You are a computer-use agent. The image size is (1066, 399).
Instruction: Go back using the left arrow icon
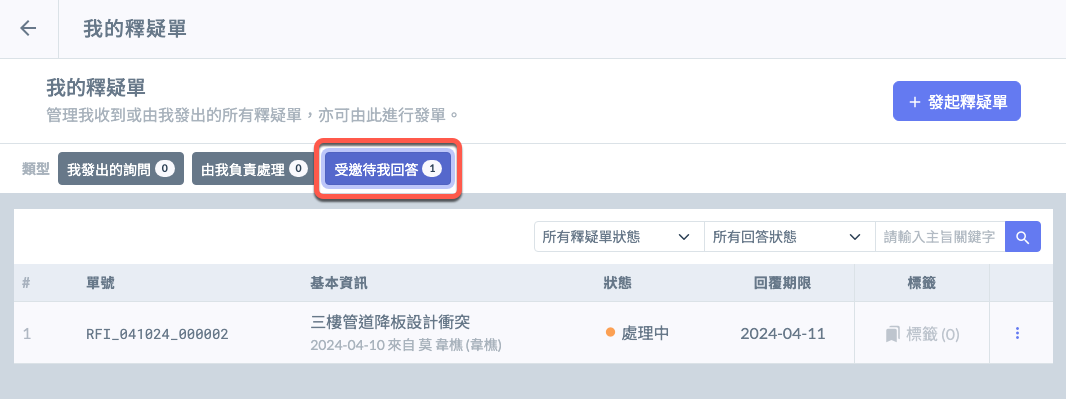(28, 29)
